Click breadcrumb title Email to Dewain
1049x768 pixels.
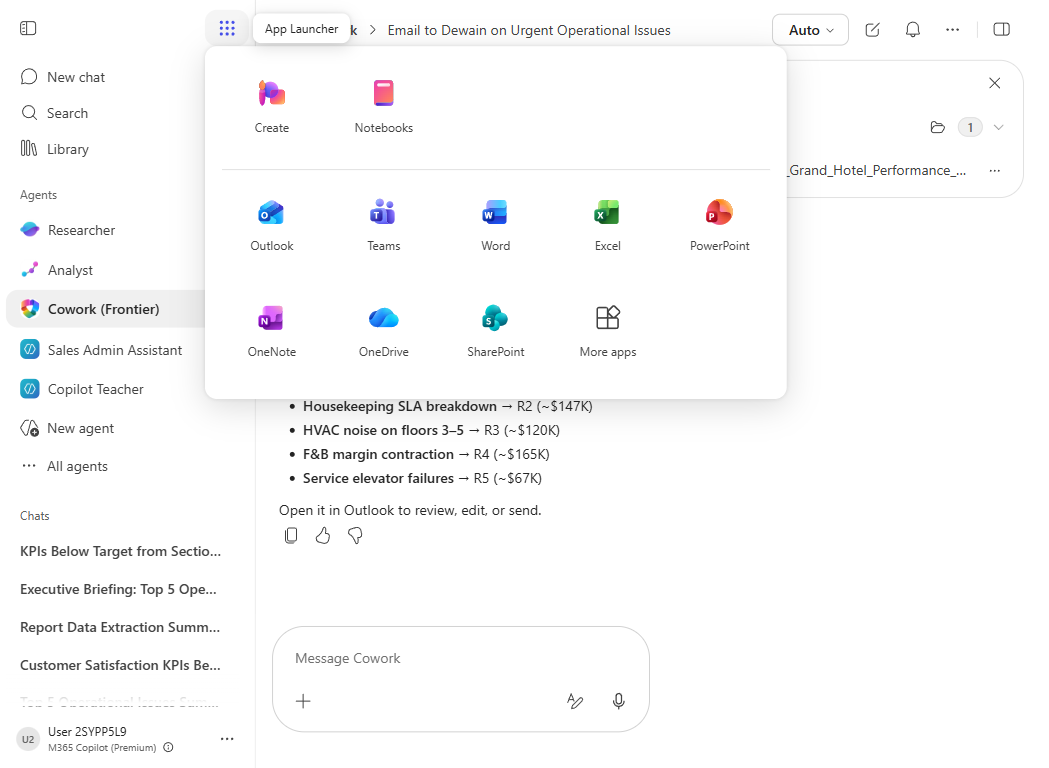point(529,30)
